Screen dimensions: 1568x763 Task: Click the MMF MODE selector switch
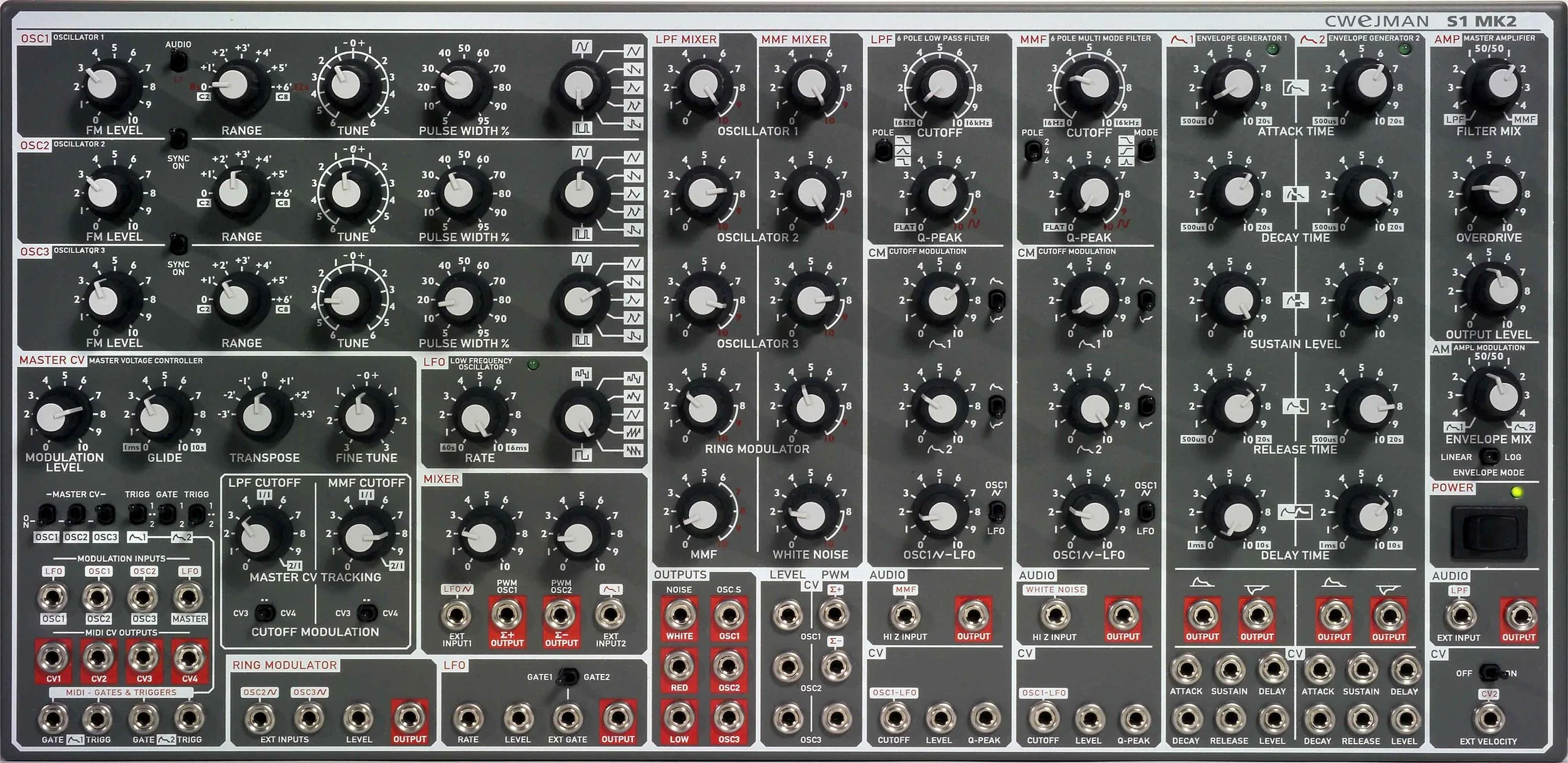click(x=1146, y=150)
